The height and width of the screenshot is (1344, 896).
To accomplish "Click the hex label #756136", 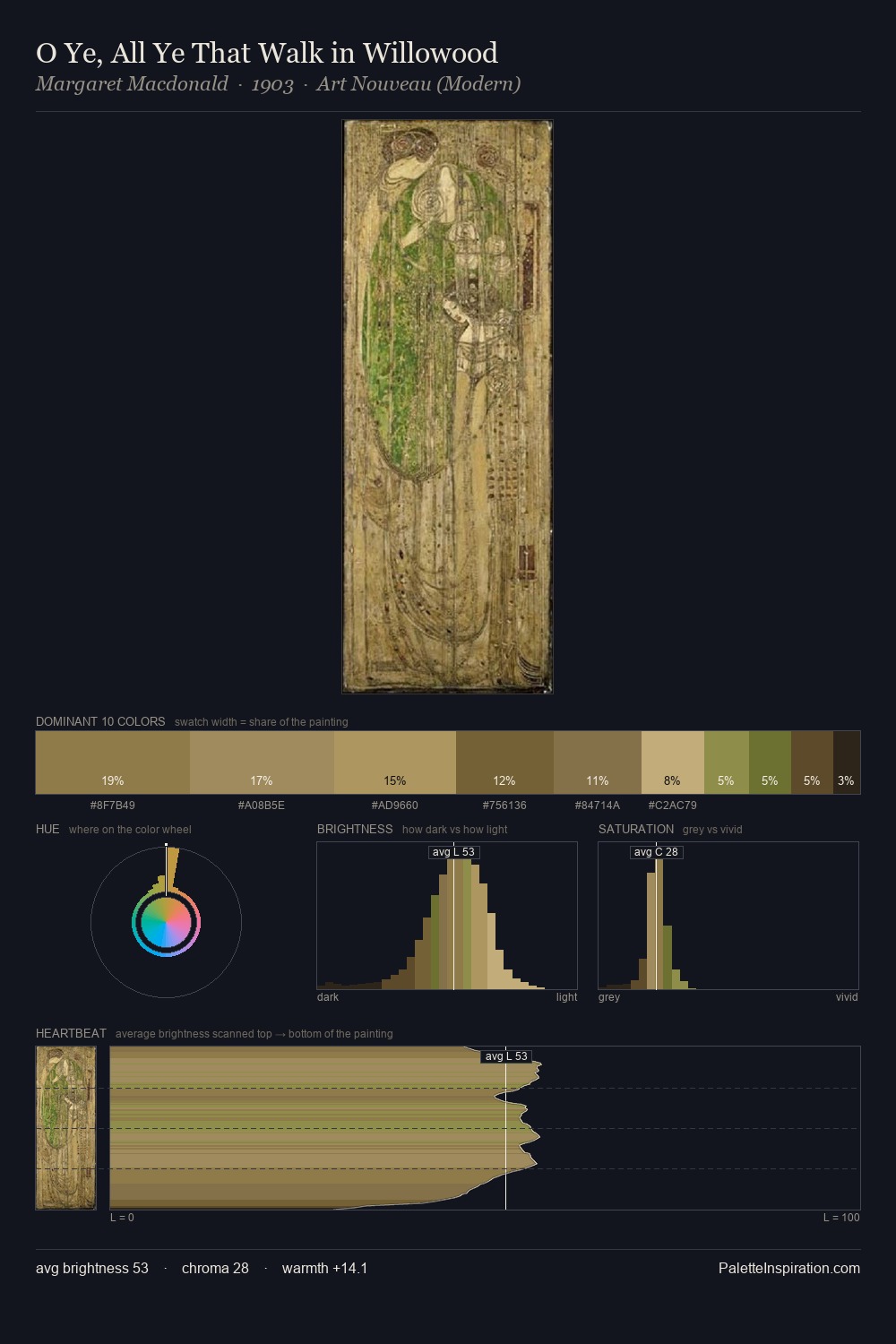I will 504,806.
